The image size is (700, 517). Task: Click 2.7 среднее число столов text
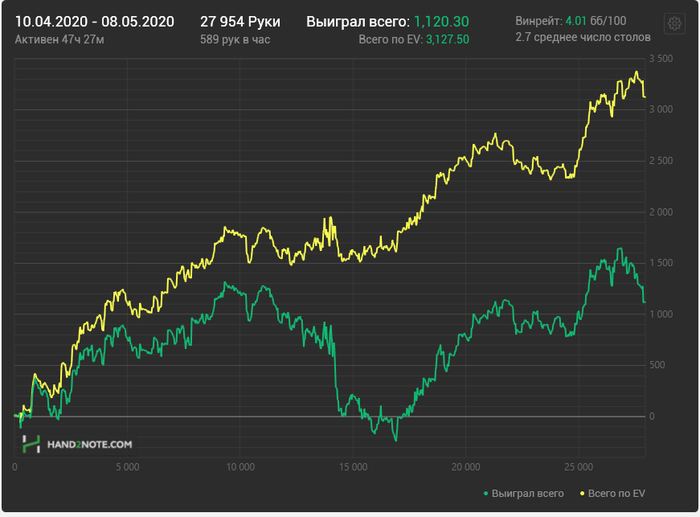583,37
